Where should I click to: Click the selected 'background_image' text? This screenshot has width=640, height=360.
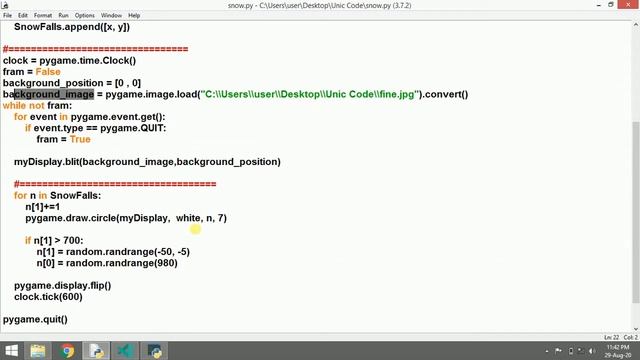[54, 94]
